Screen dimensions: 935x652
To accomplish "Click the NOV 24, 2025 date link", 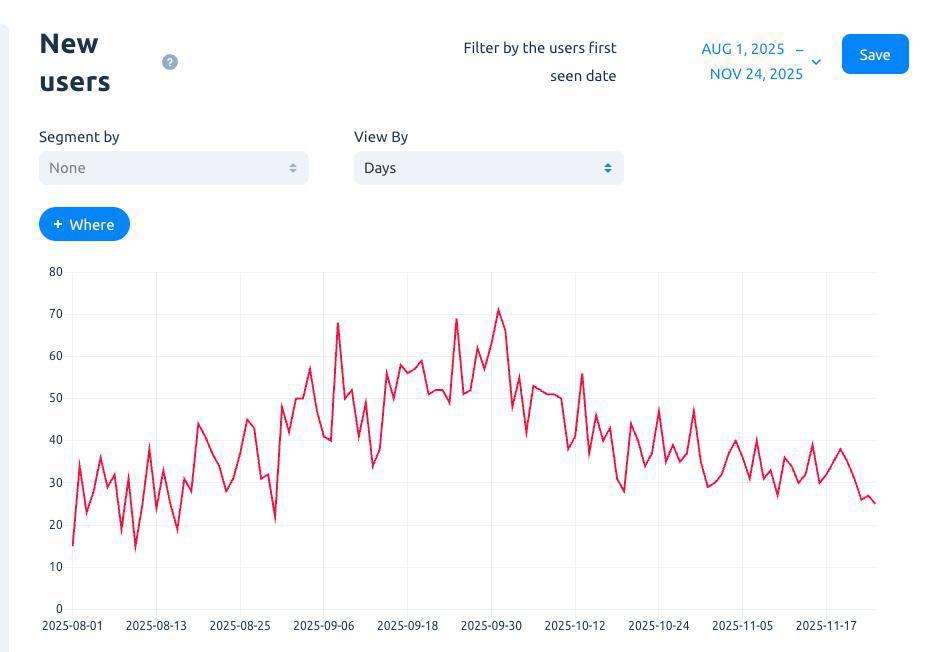I will point(756,73).
